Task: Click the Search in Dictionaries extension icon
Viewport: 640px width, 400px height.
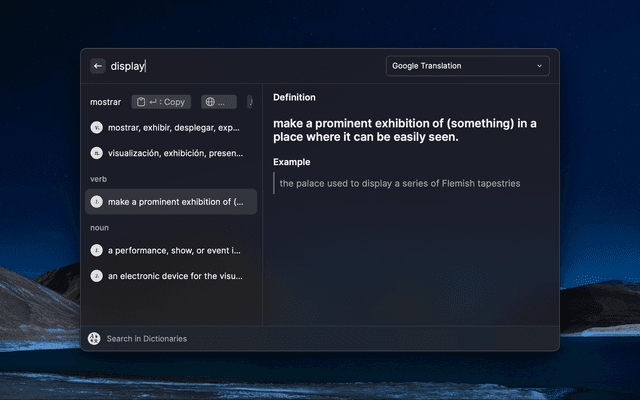Action: click(x=94, y=339)
